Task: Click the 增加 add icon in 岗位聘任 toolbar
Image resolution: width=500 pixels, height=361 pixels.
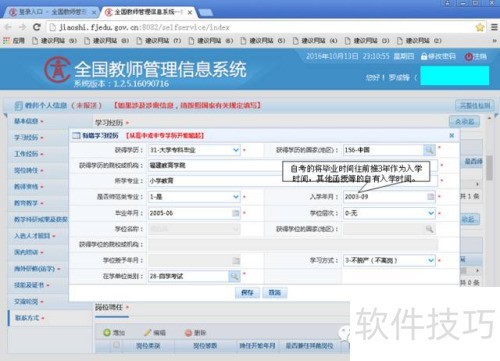Action: [x=107, y=332]
